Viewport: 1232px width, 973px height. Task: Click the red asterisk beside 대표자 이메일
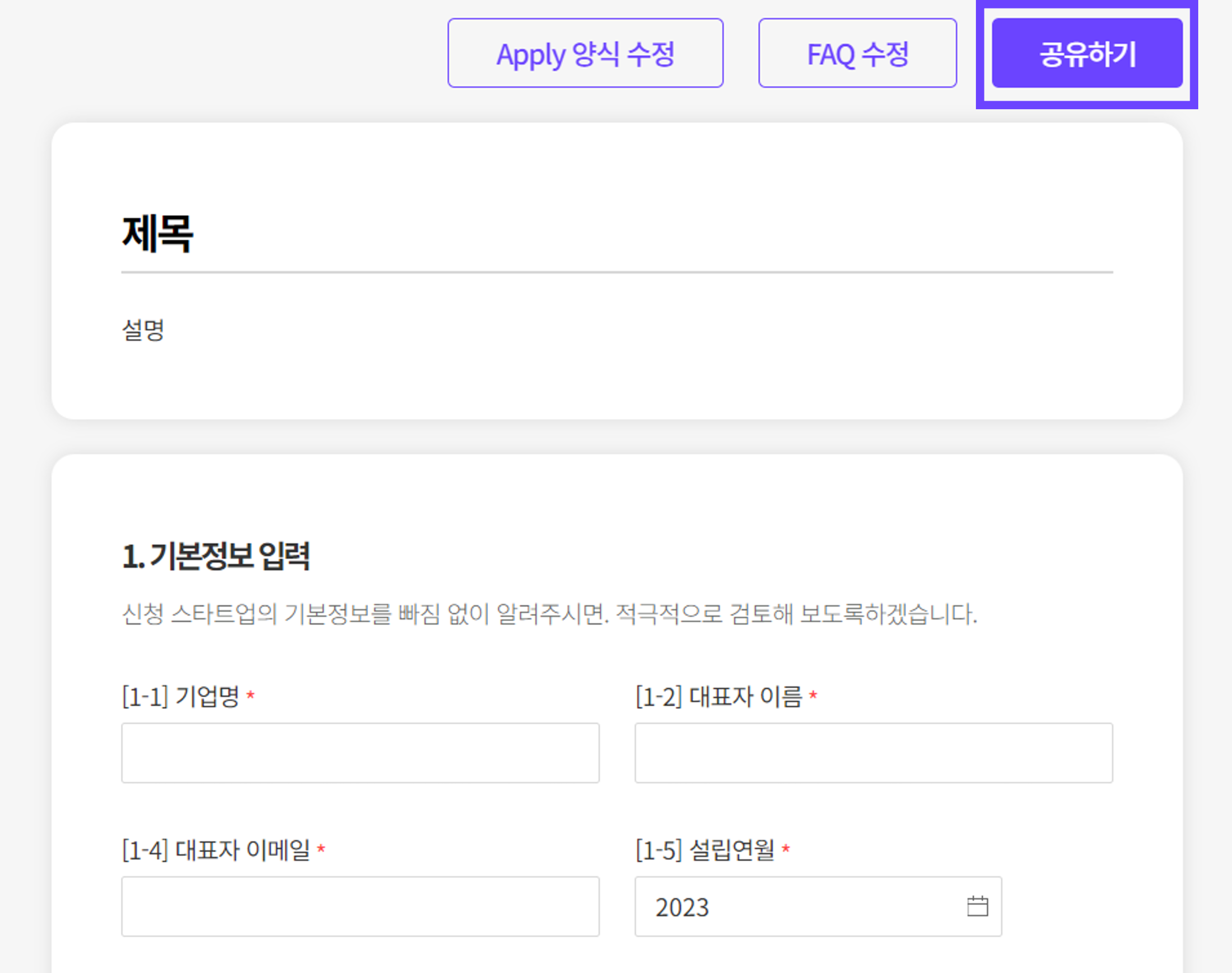tap(321, 849)
